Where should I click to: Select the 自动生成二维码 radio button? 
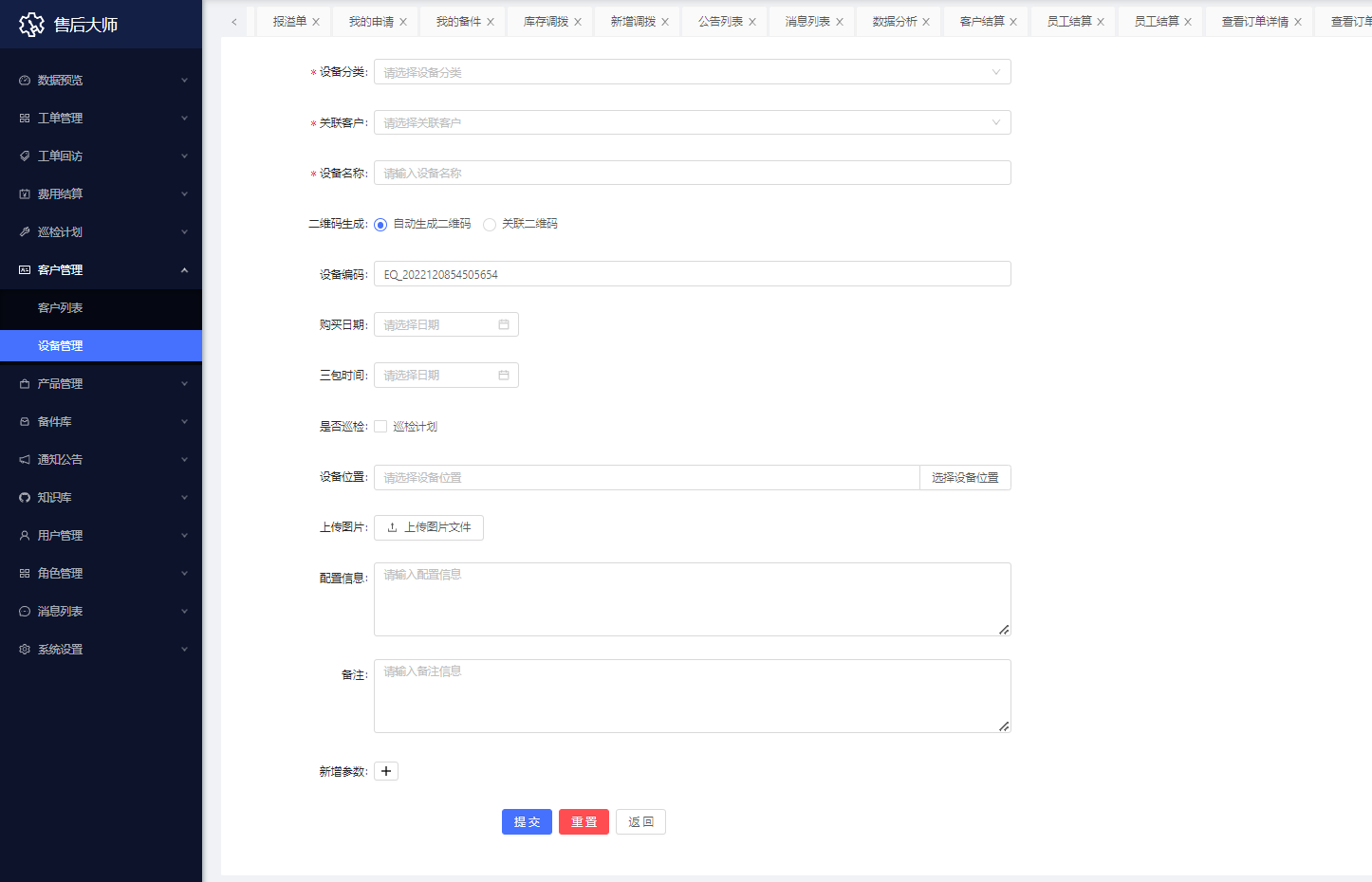point(380,225)
